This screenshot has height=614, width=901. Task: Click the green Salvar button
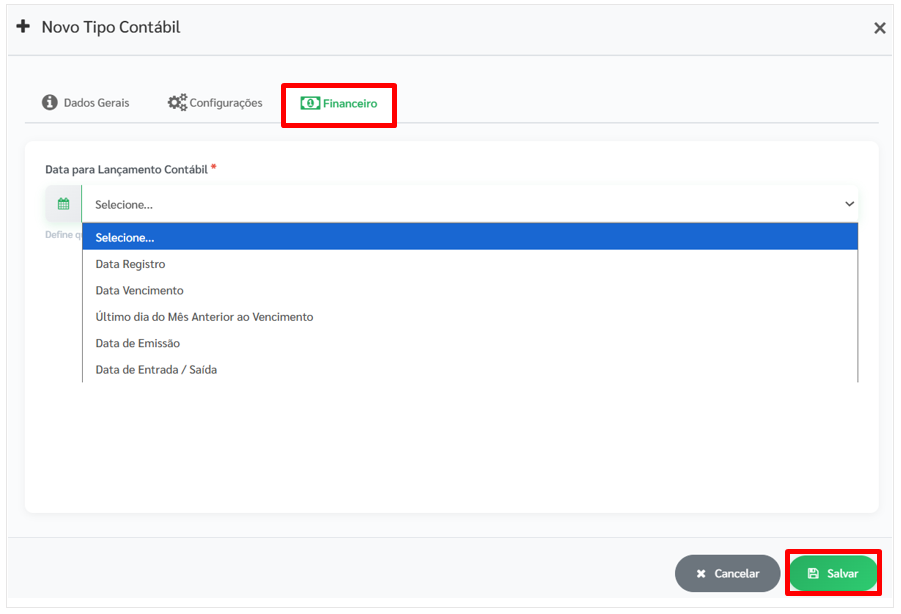(833, 574)
